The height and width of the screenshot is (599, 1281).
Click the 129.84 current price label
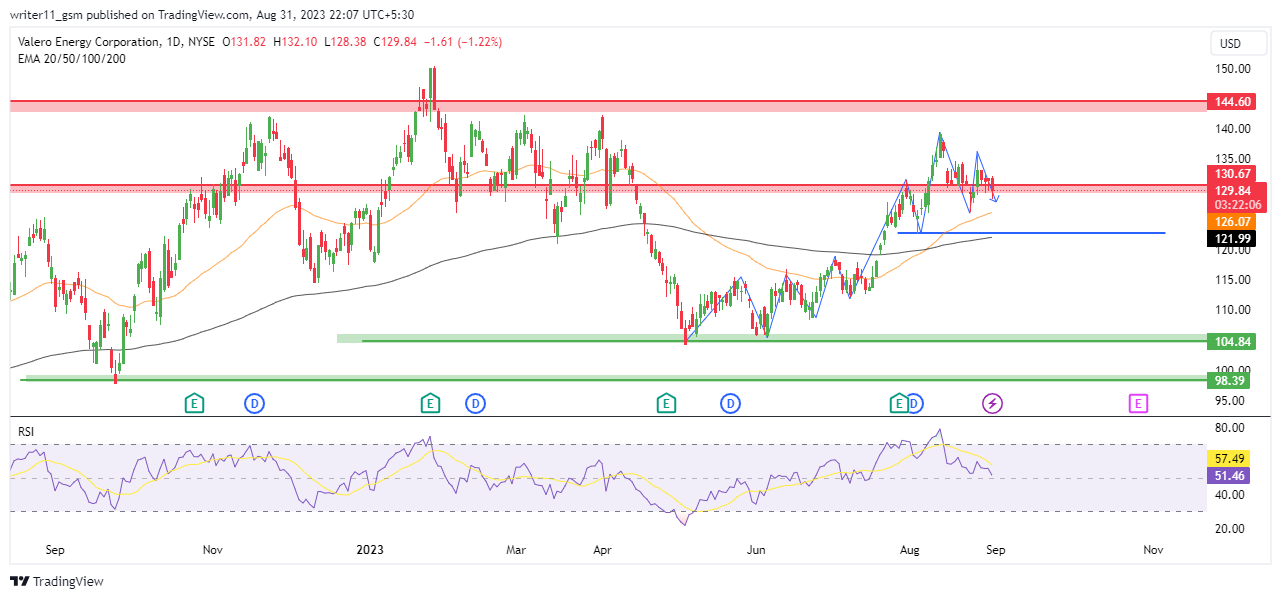[1231, 190]
